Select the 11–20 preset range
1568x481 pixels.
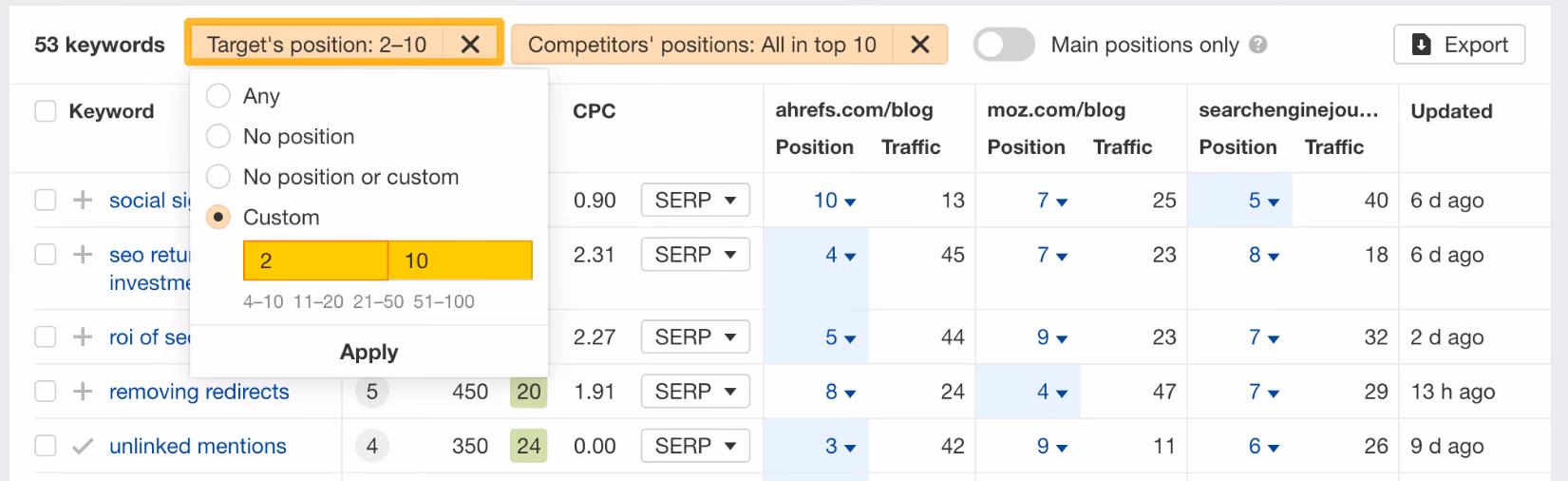318,301
